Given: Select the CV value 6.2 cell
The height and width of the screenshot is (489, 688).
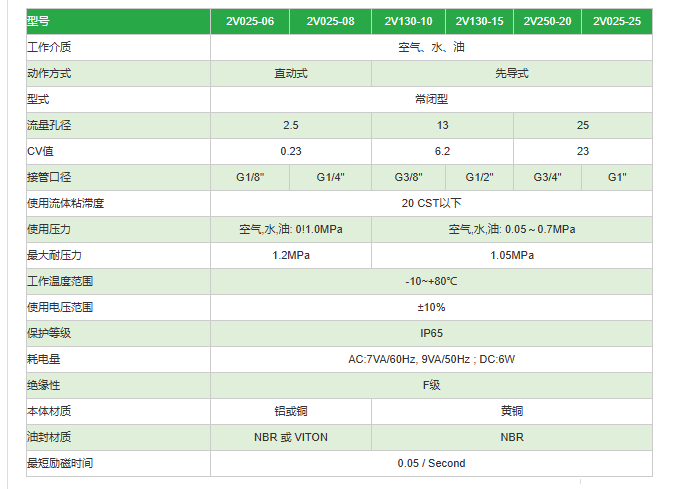Looking at the screenshot, I should (x=442, y=151).
